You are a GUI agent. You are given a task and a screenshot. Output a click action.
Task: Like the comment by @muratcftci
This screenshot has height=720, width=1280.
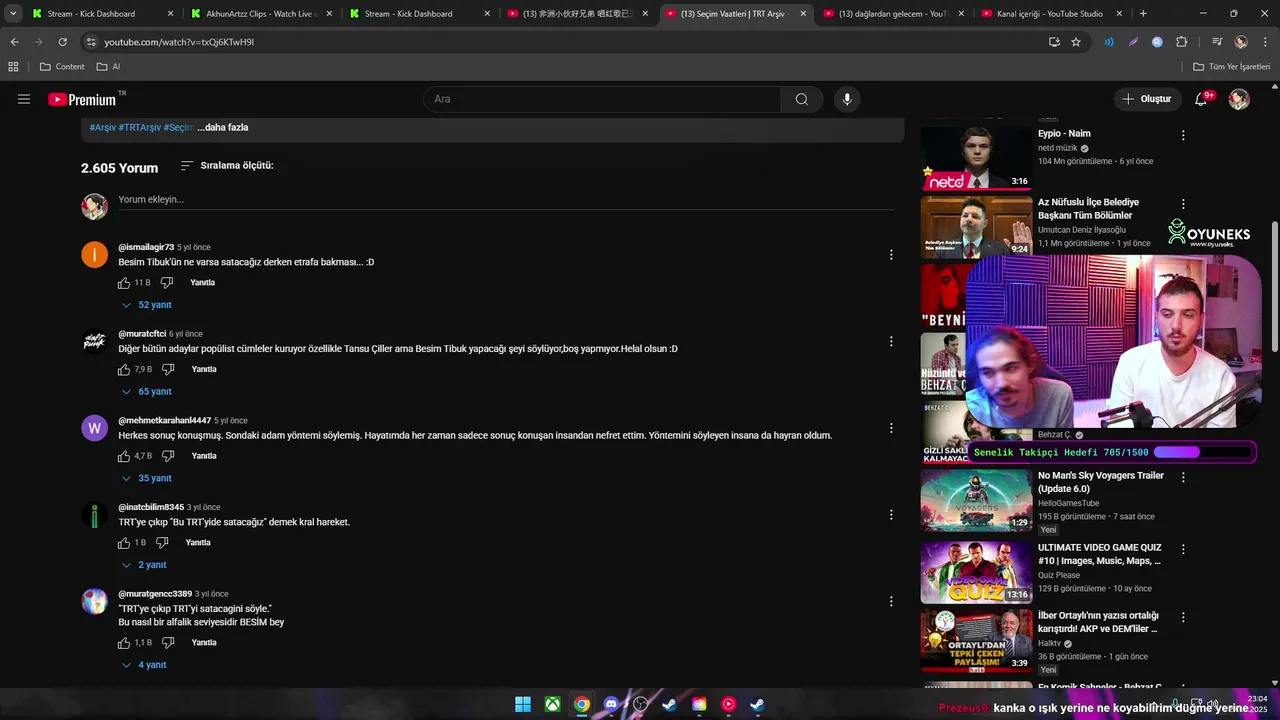pos(124,370)
